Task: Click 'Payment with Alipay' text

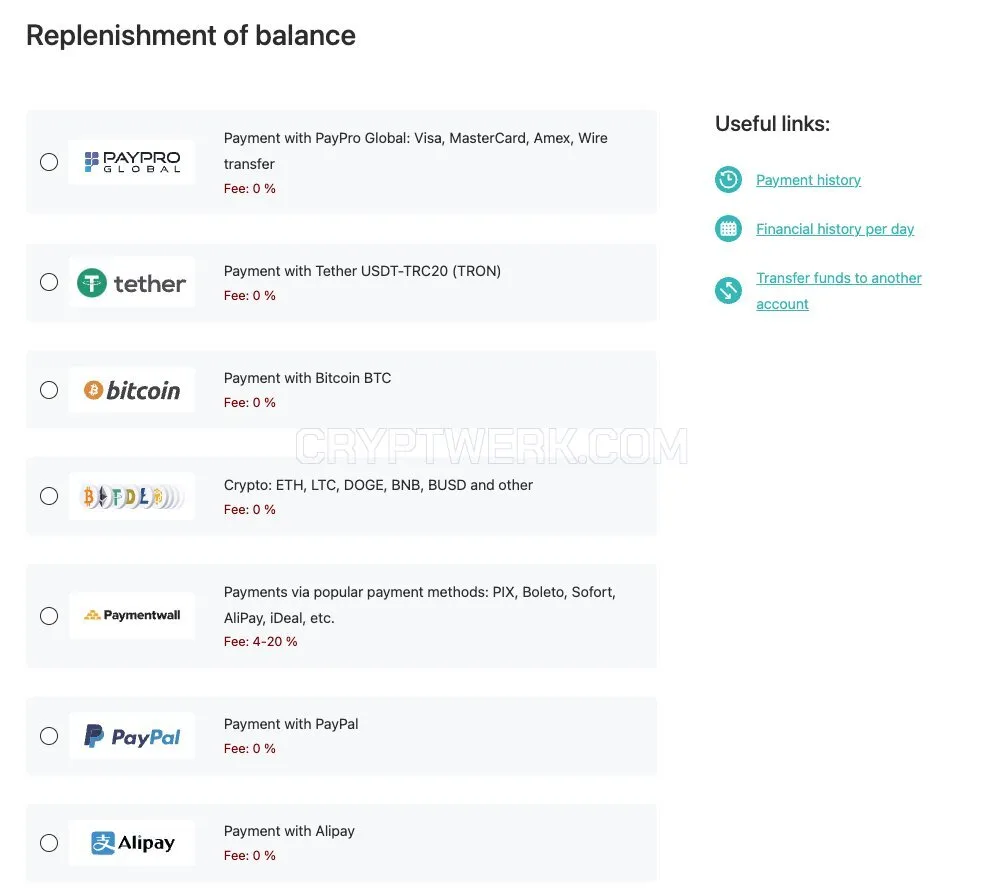Action: (289, 831)
